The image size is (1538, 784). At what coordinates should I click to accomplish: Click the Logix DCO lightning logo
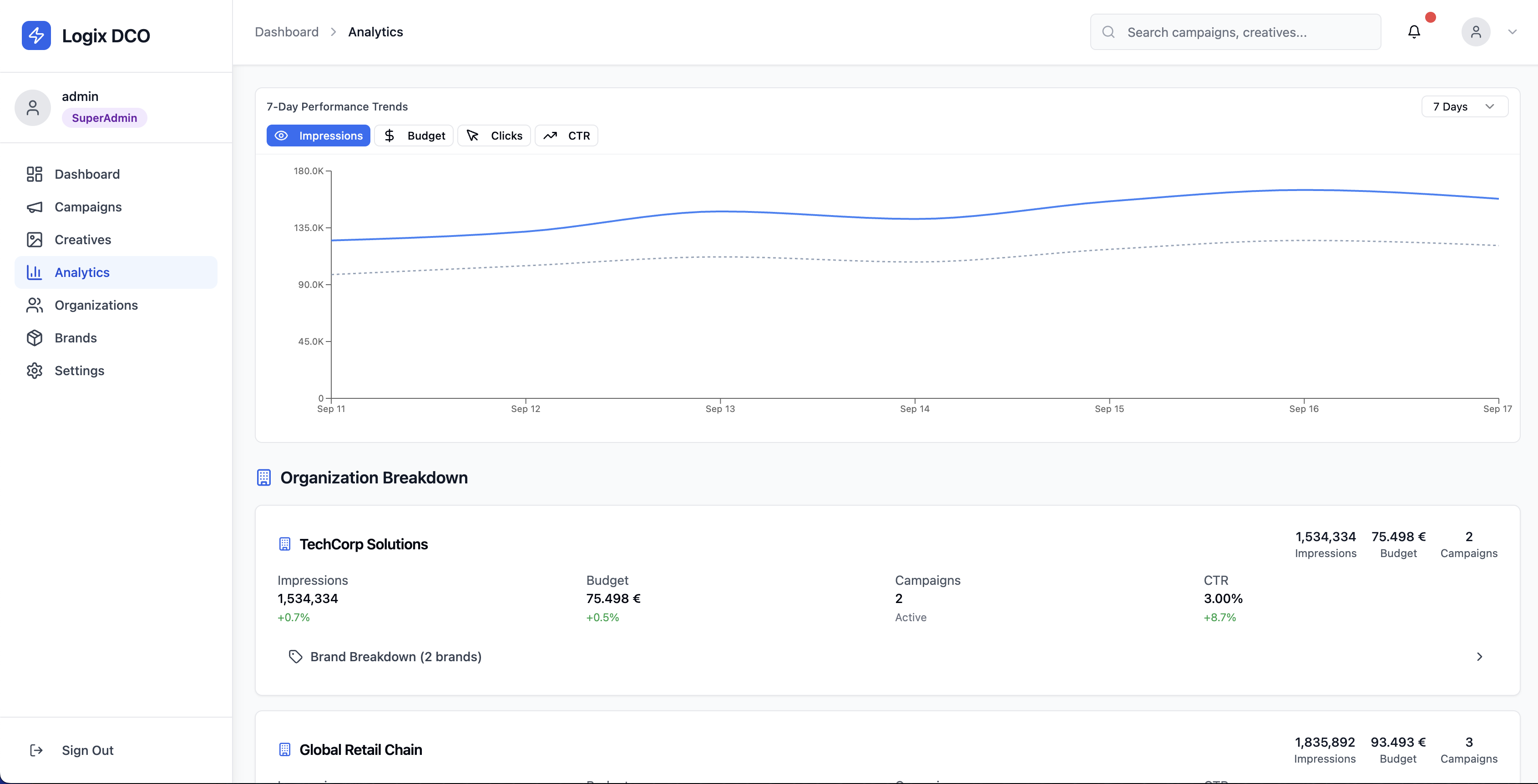36,35
